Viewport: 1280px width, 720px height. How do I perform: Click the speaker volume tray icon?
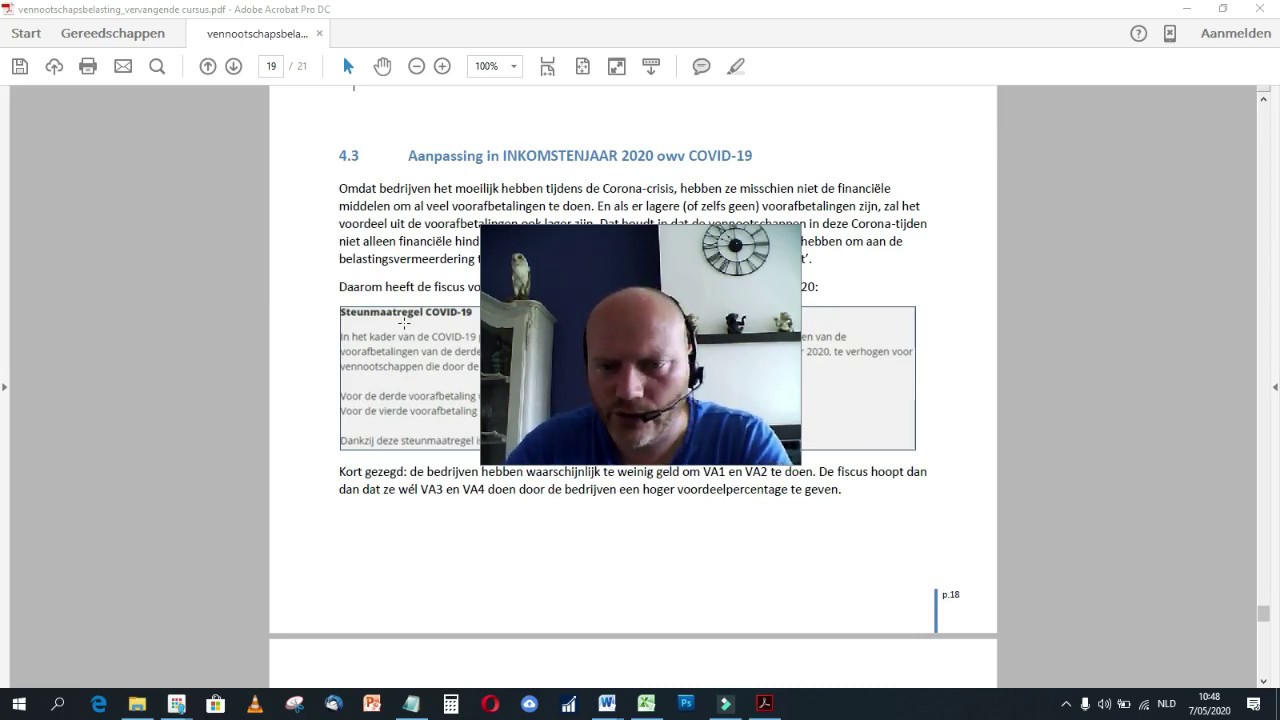point(1104,704)
